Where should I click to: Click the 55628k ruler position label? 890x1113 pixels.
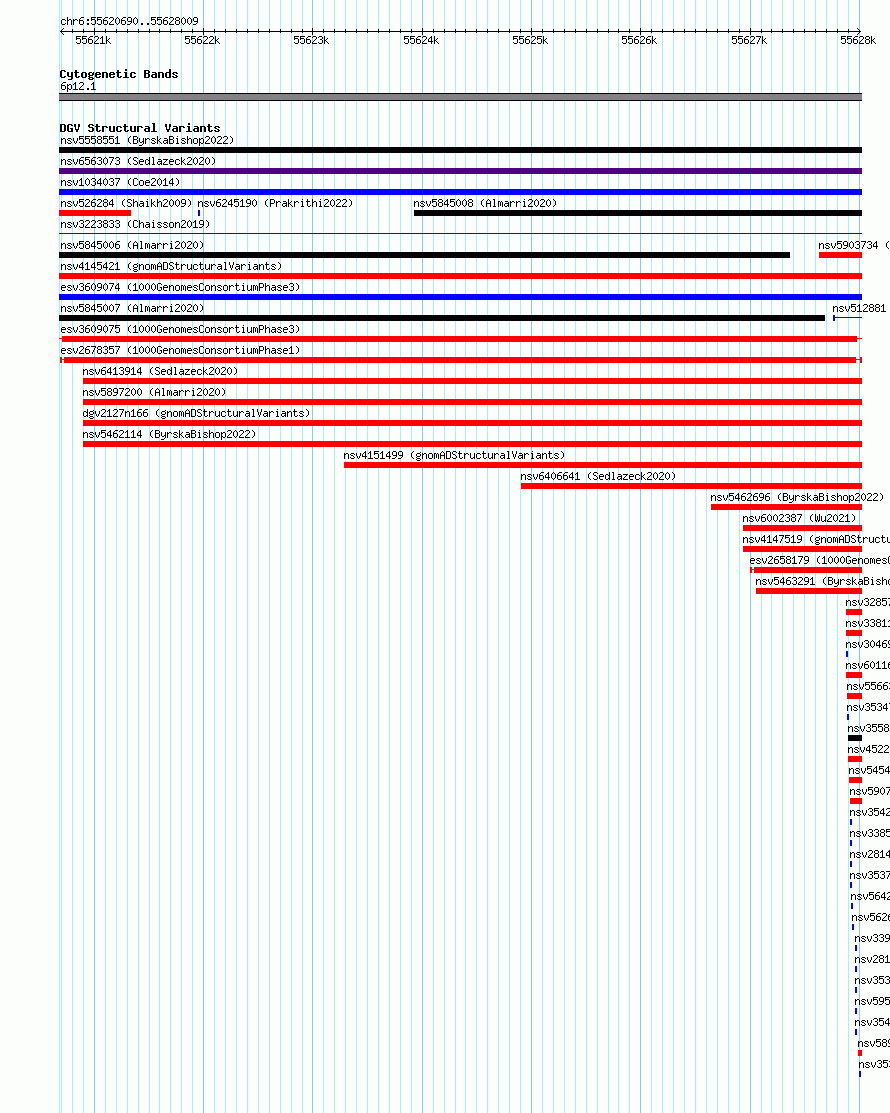[x=858, y=40]
